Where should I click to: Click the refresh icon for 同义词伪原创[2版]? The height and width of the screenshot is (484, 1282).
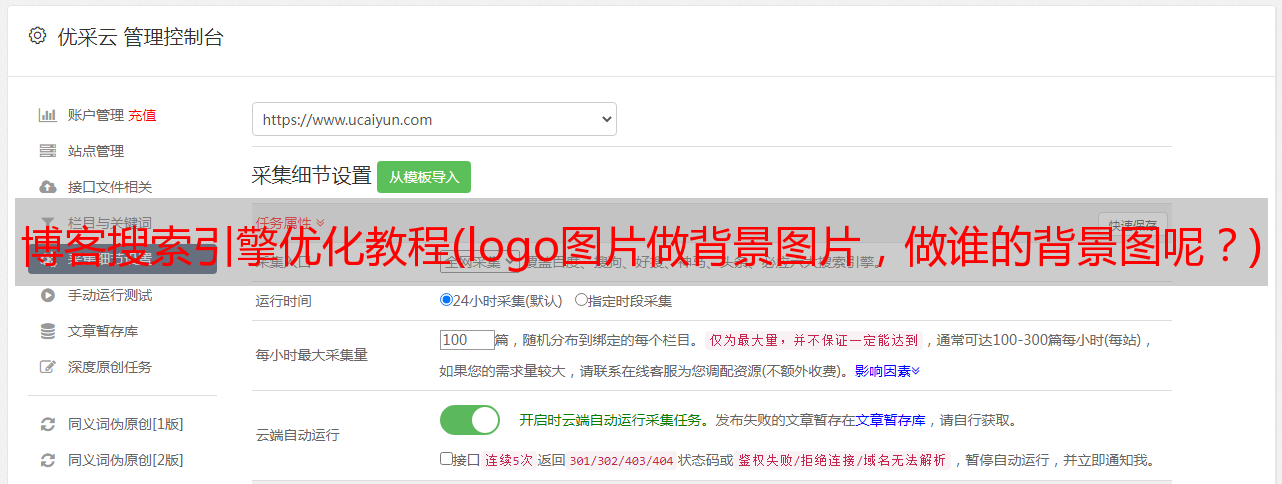47,460
